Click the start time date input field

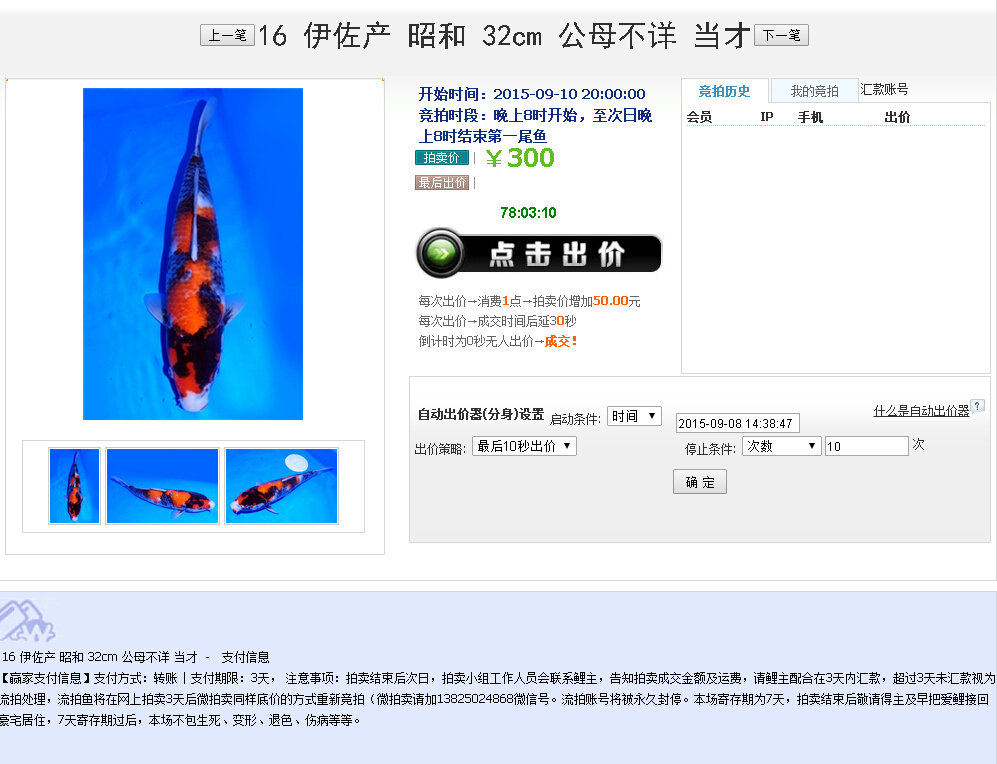[x=737, y=423]
